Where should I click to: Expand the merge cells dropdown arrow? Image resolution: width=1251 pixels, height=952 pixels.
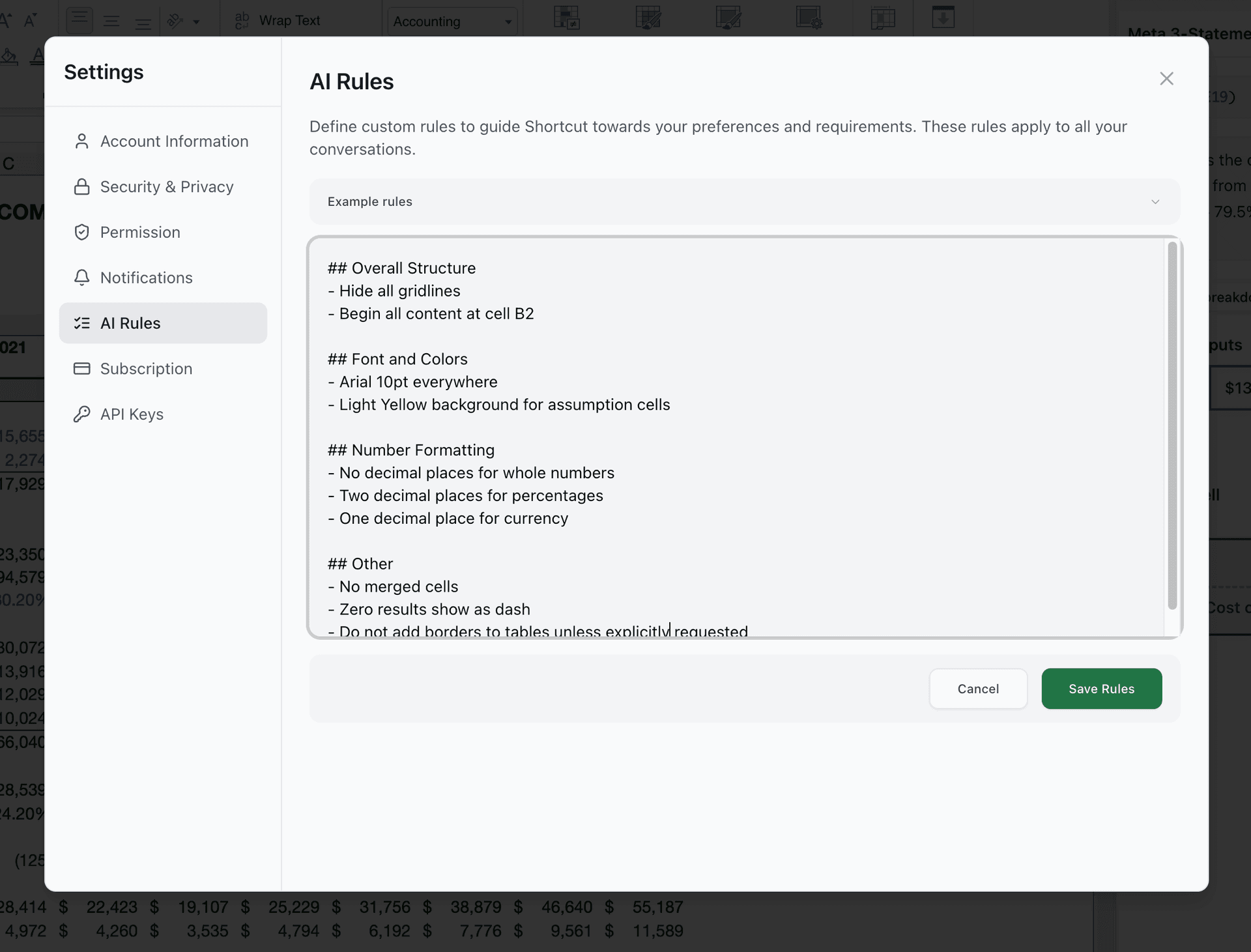click(197, 22)
